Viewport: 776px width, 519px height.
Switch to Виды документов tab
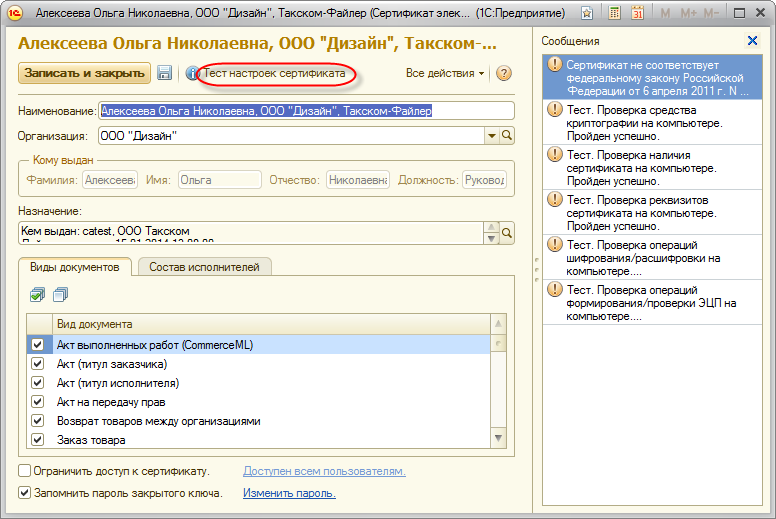pos(75,267)
